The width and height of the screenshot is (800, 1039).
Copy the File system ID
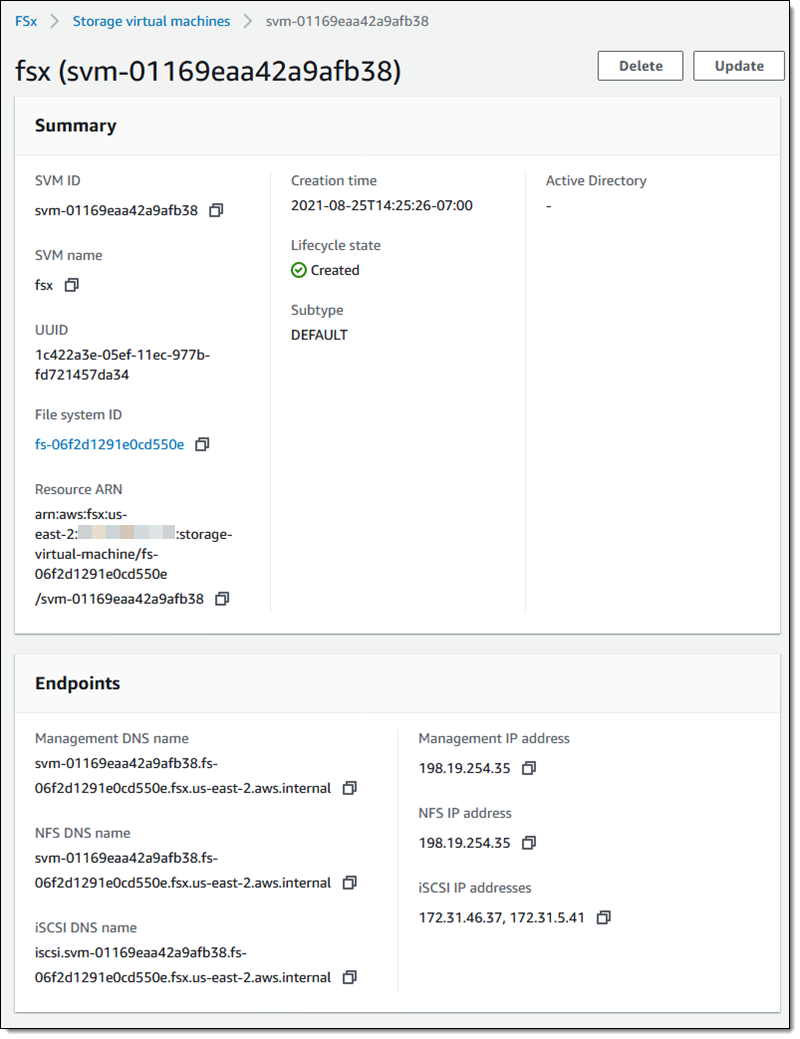coord(202,444)
